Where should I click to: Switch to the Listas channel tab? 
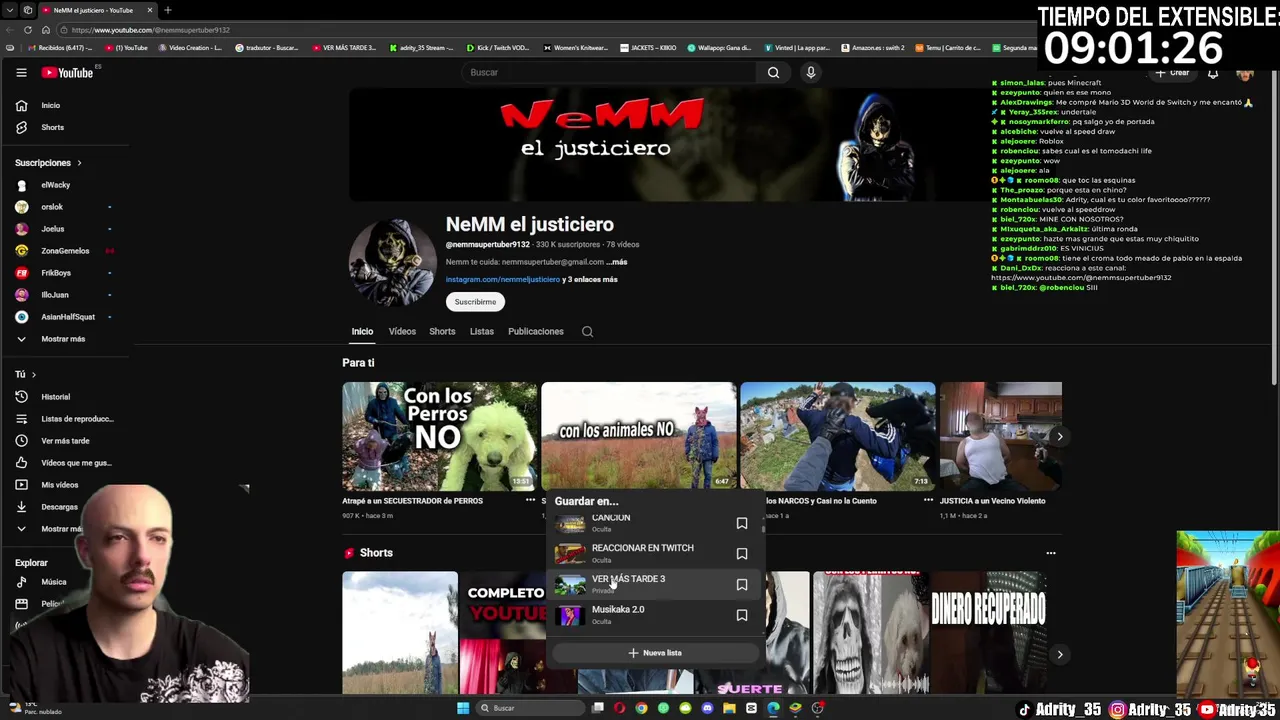pyautogui.click(x=482, y=331)
